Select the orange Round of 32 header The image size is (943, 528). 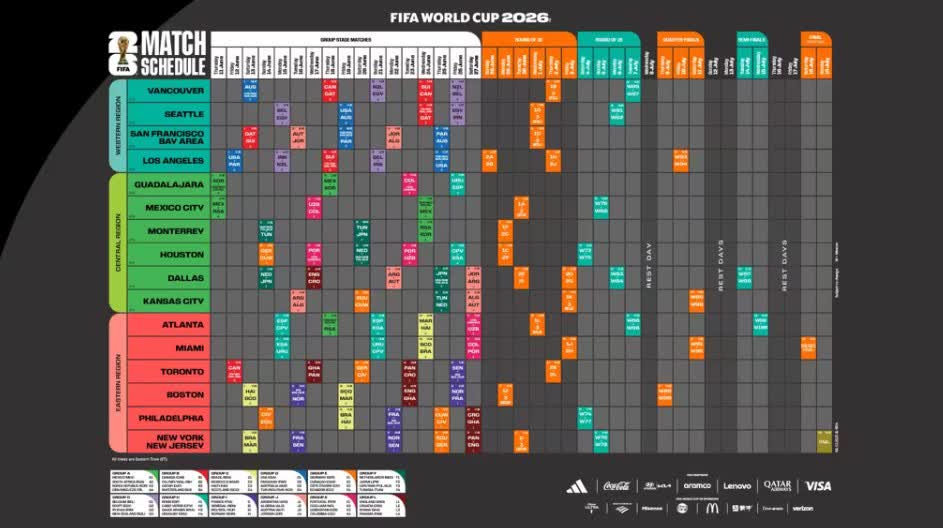click(527, 38)
